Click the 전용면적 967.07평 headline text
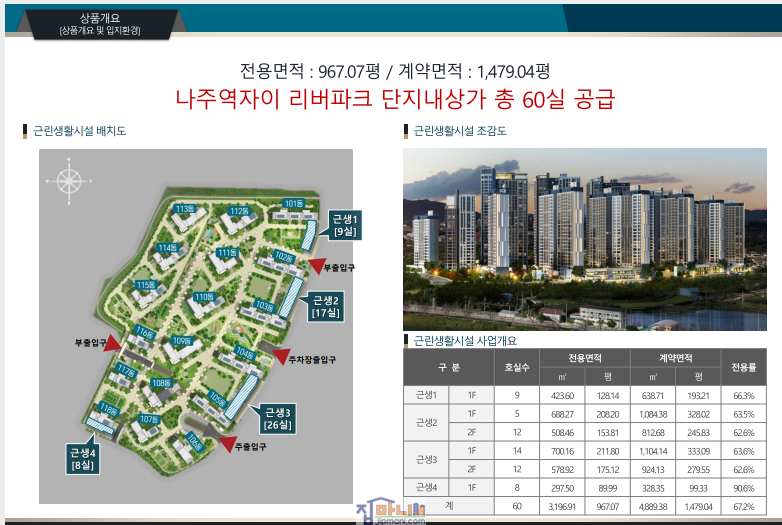Viewport: 782px width, 525px height. pos(310,71)
